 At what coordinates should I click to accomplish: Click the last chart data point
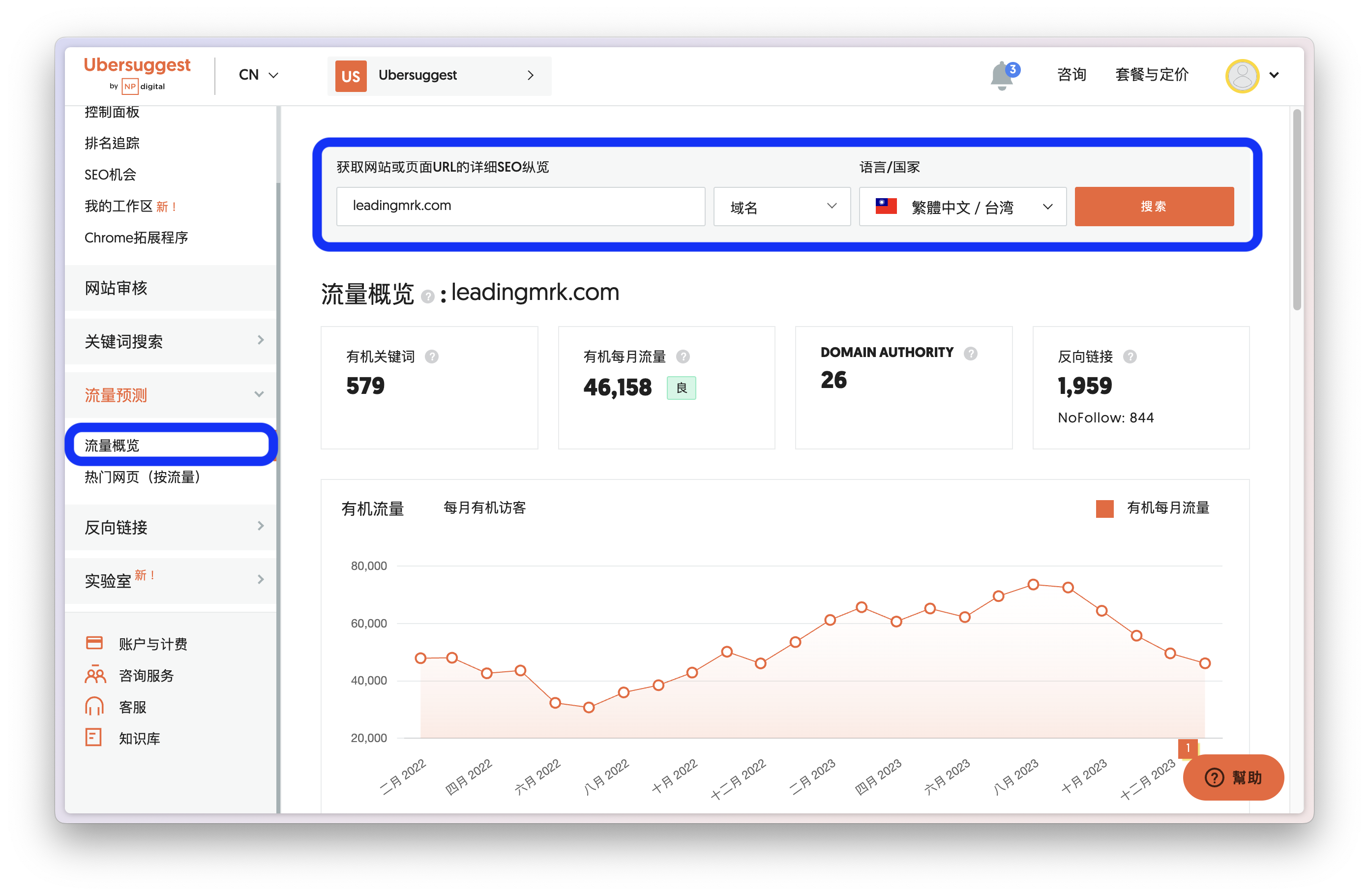click(1204, 663)
